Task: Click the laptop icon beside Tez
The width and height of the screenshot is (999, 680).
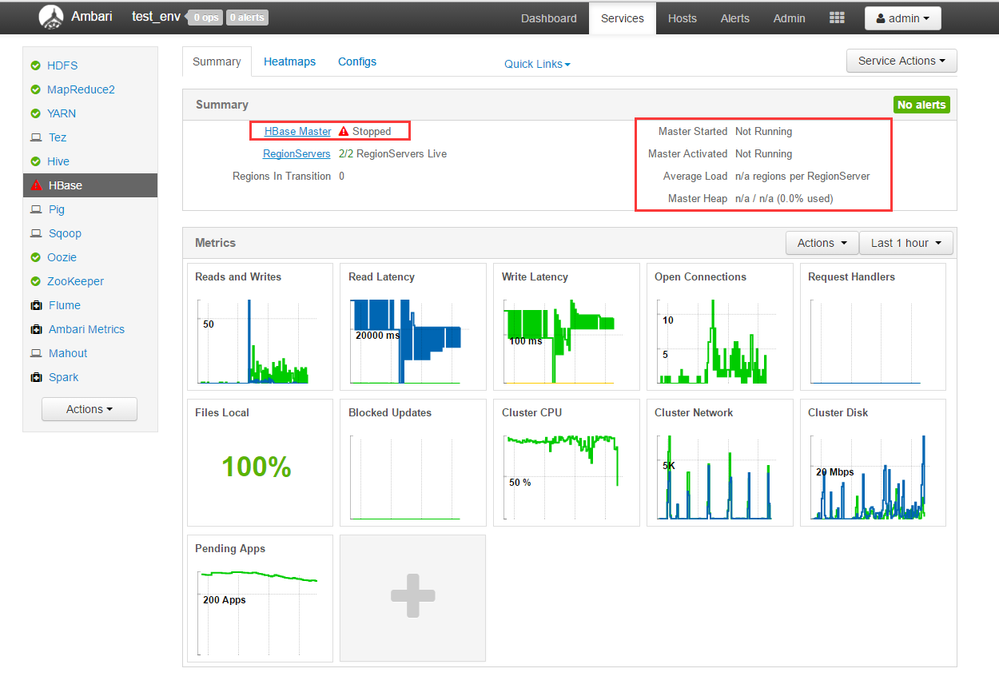Action: 36,138
